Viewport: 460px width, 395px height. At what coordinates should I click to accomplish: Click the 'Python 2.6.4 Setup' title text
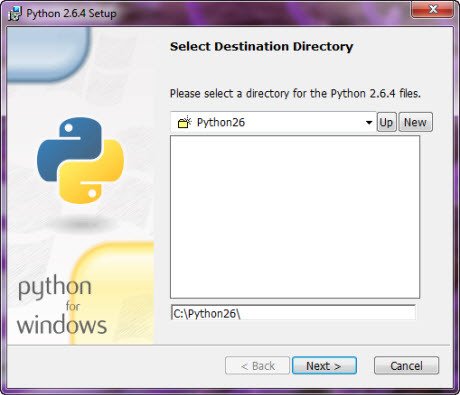pyautogui.click(x=72, y=13)
